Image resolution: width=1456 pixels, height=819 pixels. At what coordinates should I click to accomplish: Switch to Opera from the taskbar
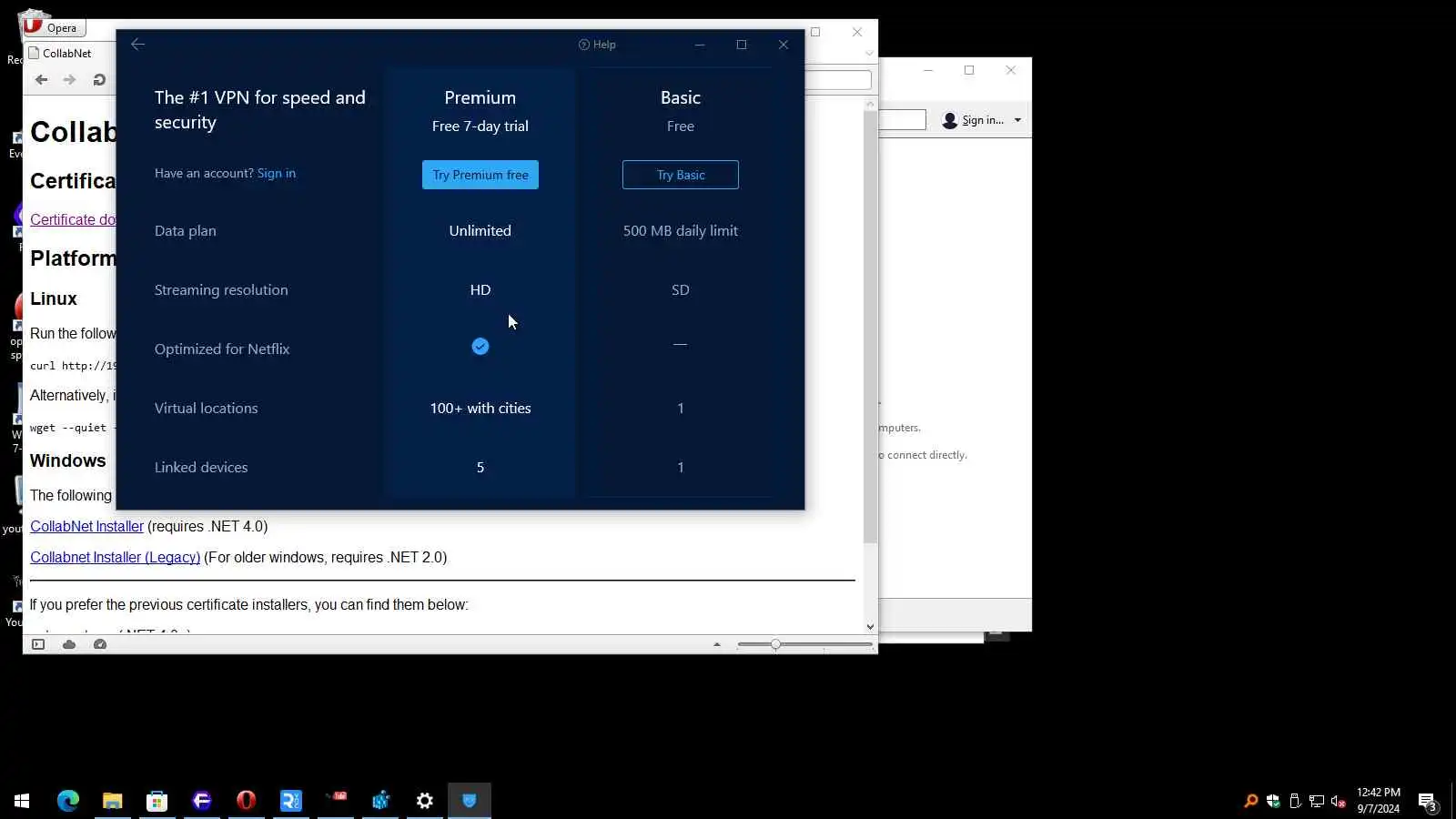[x=247, y=801]
